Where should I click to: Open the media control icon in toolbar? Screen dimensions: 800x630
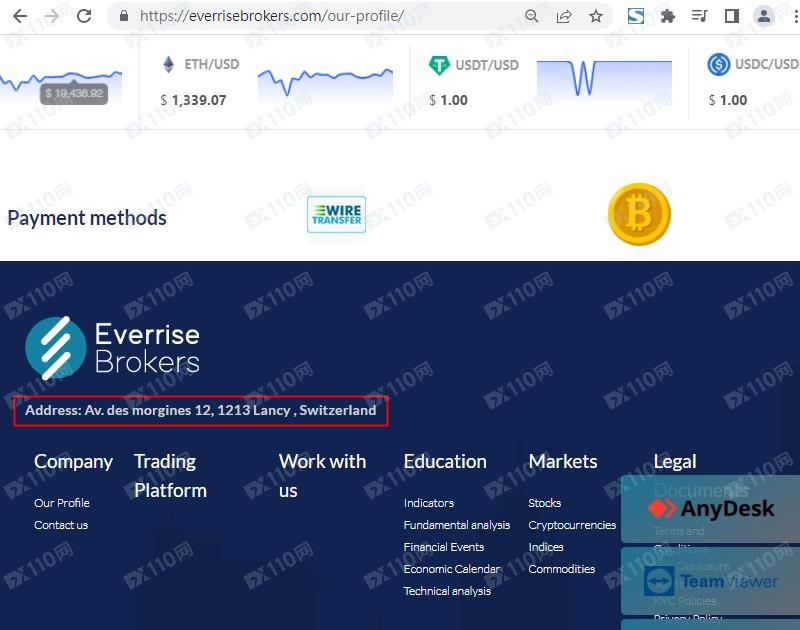(x=700, y=16)
